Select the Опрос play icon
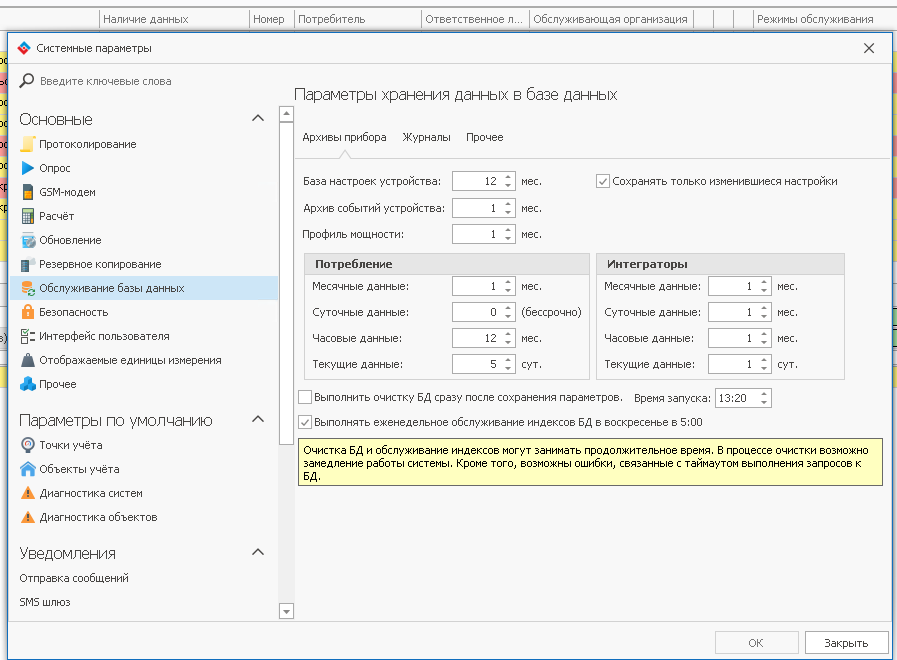The width and height of the screenshot is (897, 660). point(28,168)
